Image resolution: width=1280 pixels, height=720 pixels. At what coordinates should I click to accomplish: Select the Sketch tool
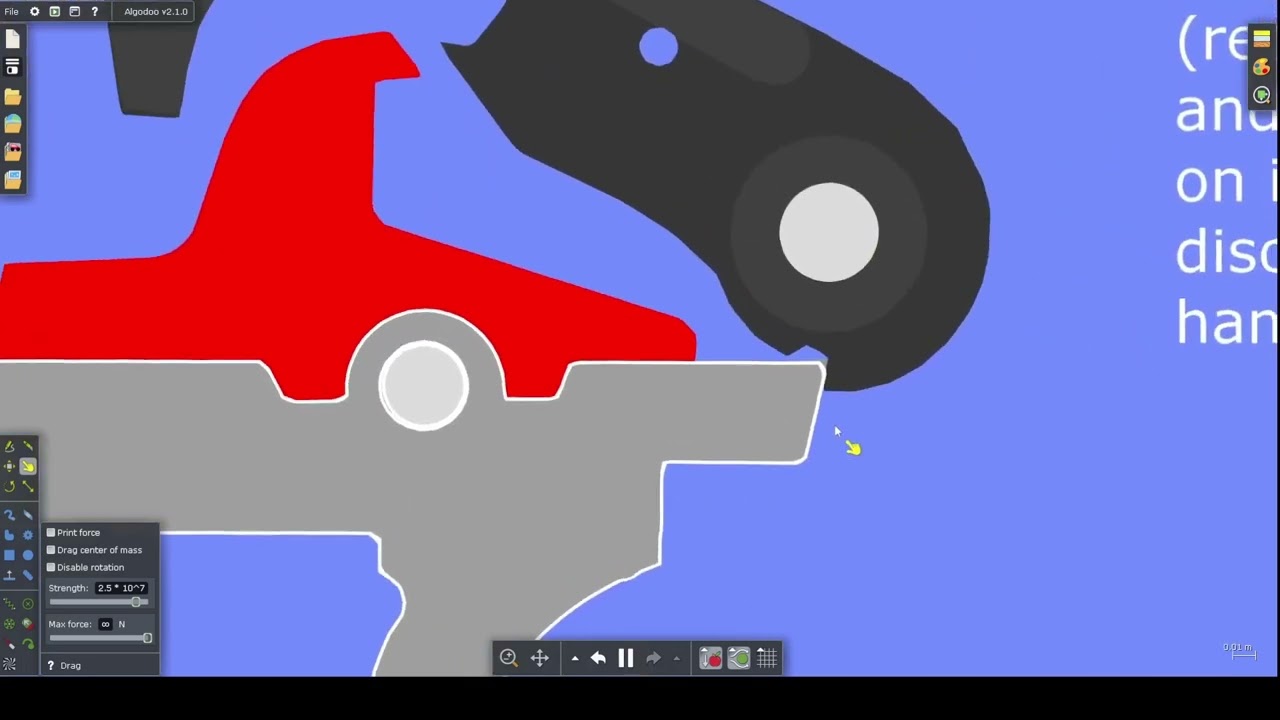[9, 446]
